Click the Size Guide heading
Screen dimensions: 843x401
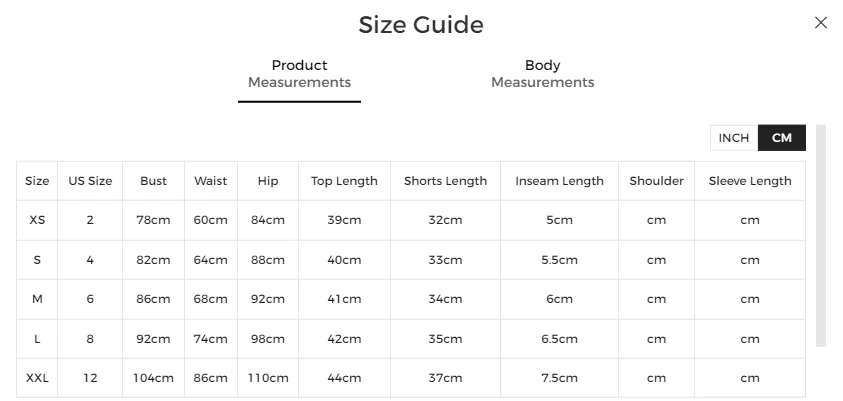pyautogui.click(x=421, y=25)
